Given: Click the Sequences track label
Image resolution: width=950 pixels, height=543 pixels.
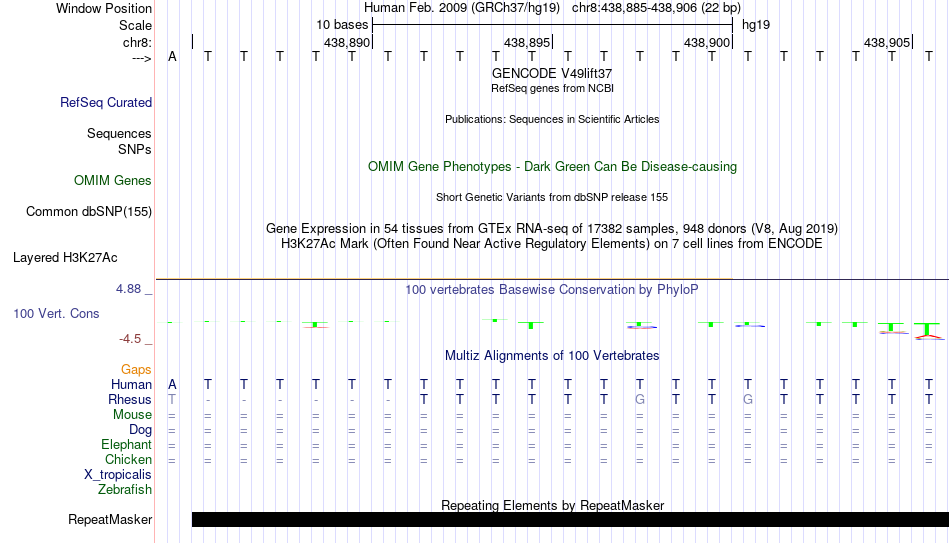Looking at the screenshot, I should [119, 133].
